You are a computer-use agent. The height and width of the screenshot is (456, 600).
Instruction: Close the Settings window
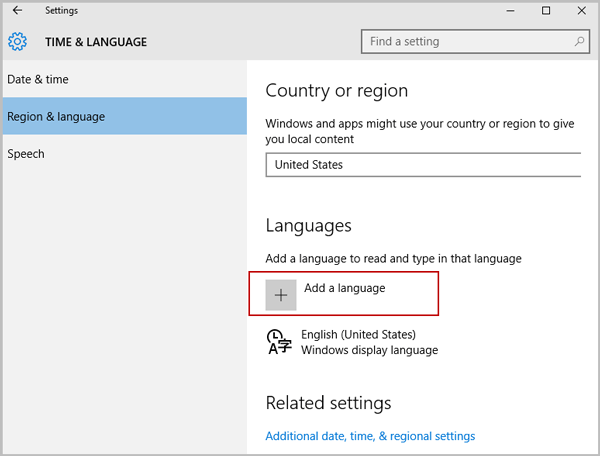coord(582,11)
